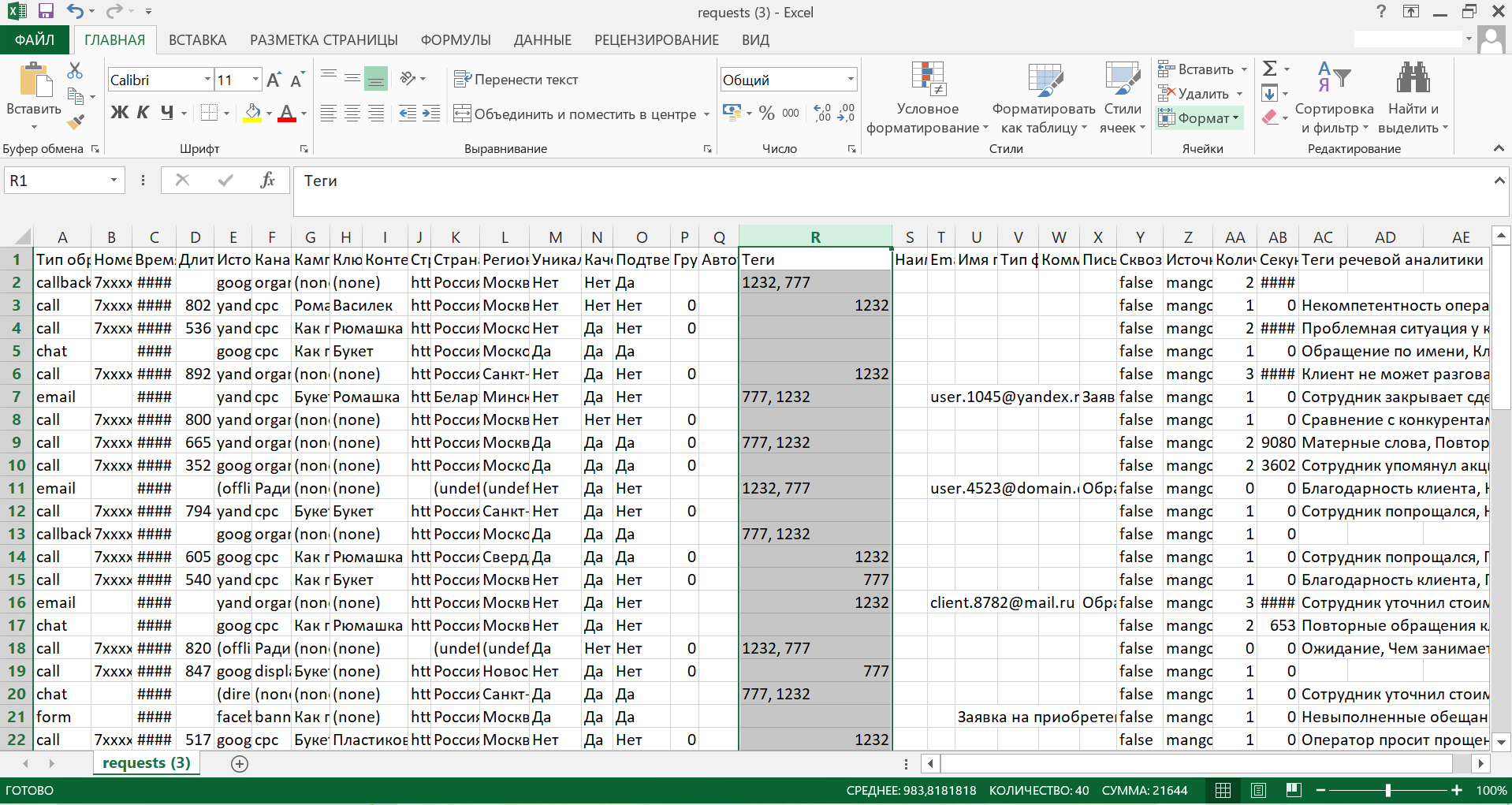Click the Redo arrow icon
1512x805 pixels.
[x=114, y=11]
